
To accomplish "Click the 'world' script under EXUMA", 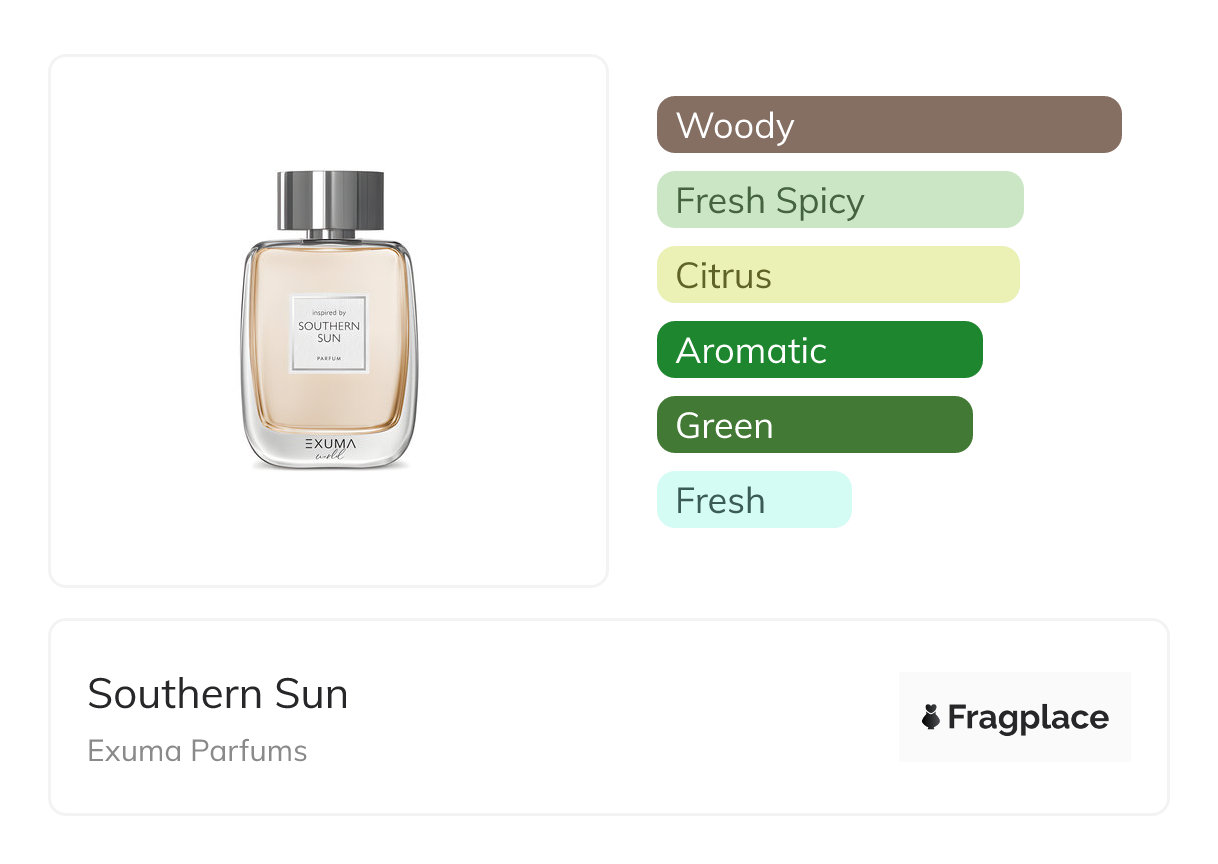I will coord(329,455).
